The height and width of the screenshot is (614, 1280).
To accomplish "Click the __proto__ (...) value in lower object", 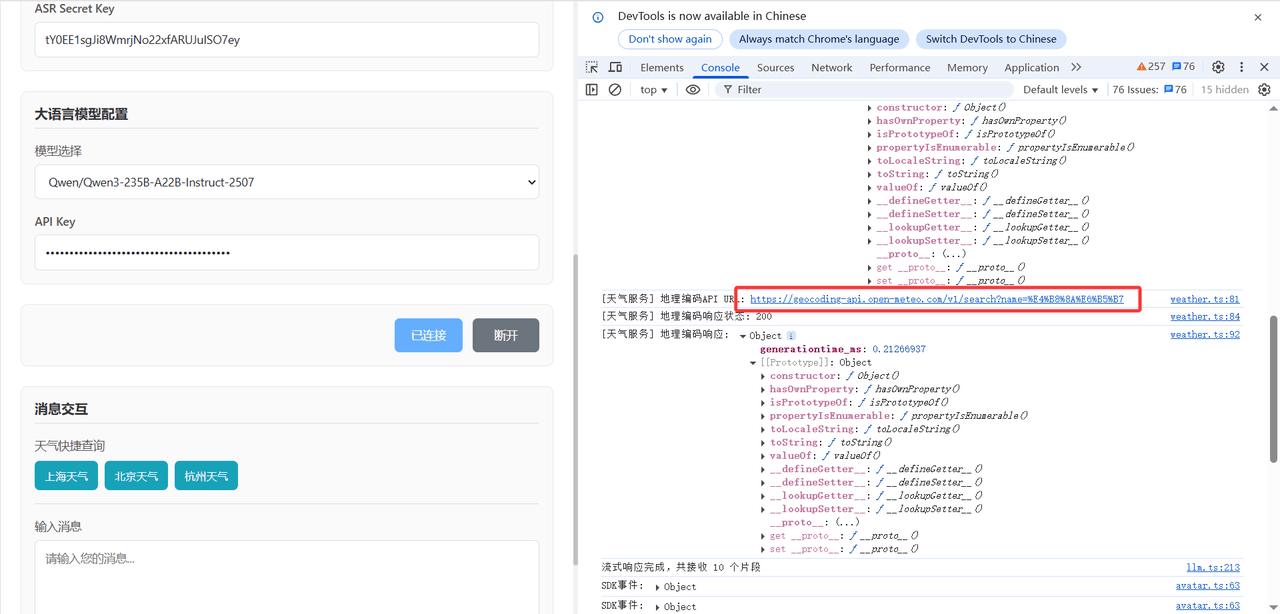I will click(x=847, y=522).
